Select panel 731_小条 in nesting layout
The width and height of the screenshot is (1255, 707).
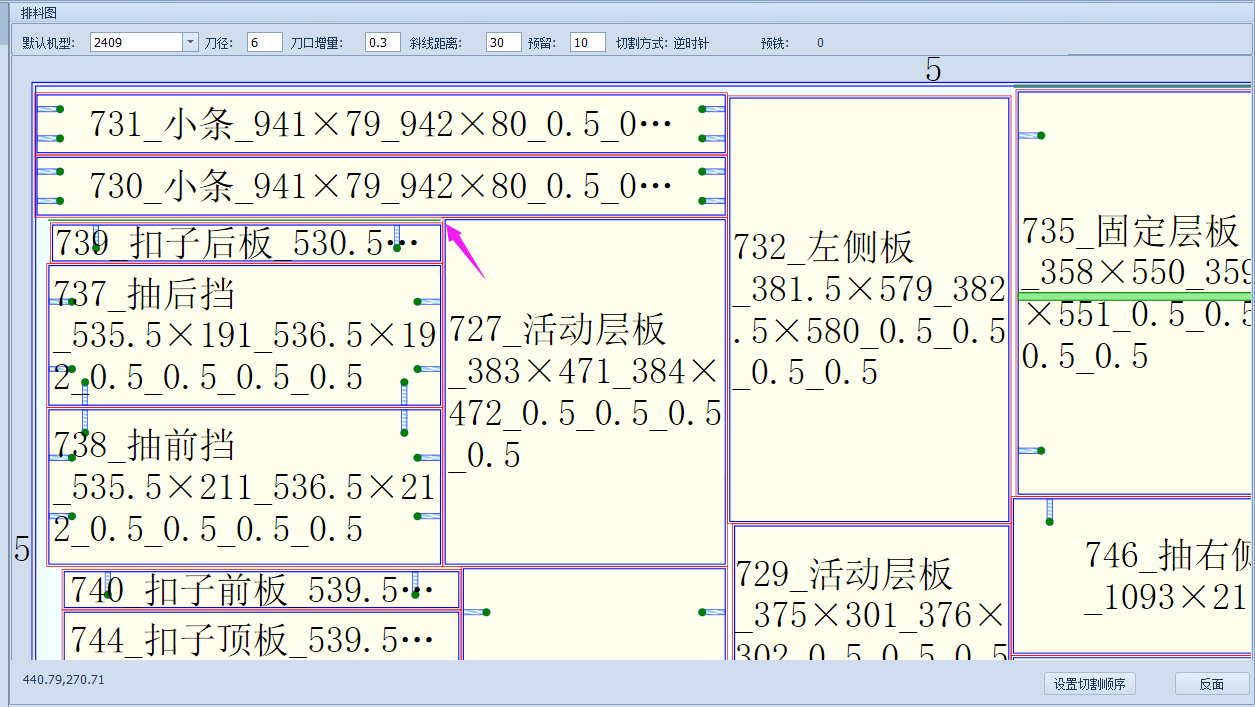[x=380, y=124]
